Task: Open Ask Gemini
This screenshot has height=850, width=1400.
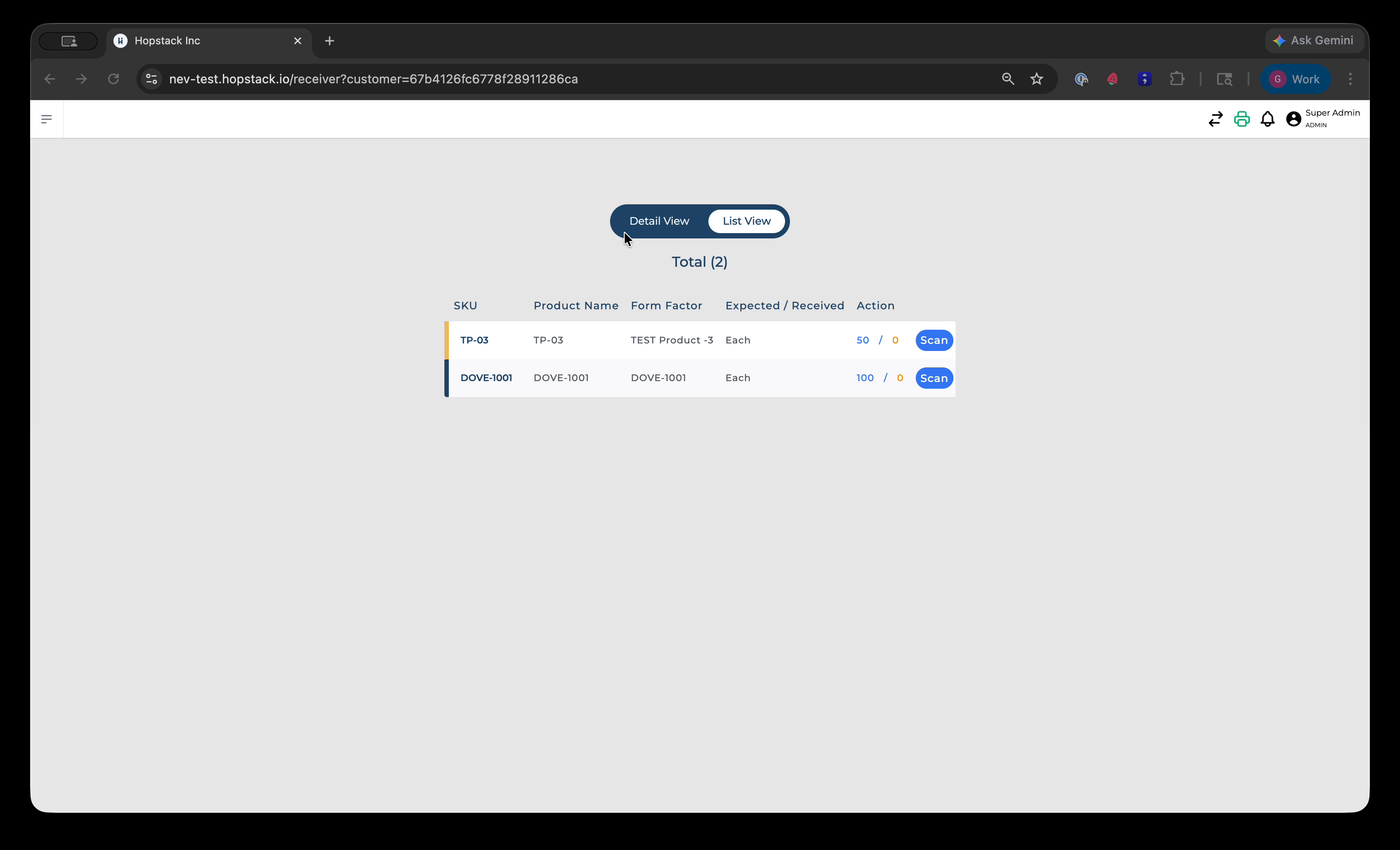Action: click(x=1314, y=41)
